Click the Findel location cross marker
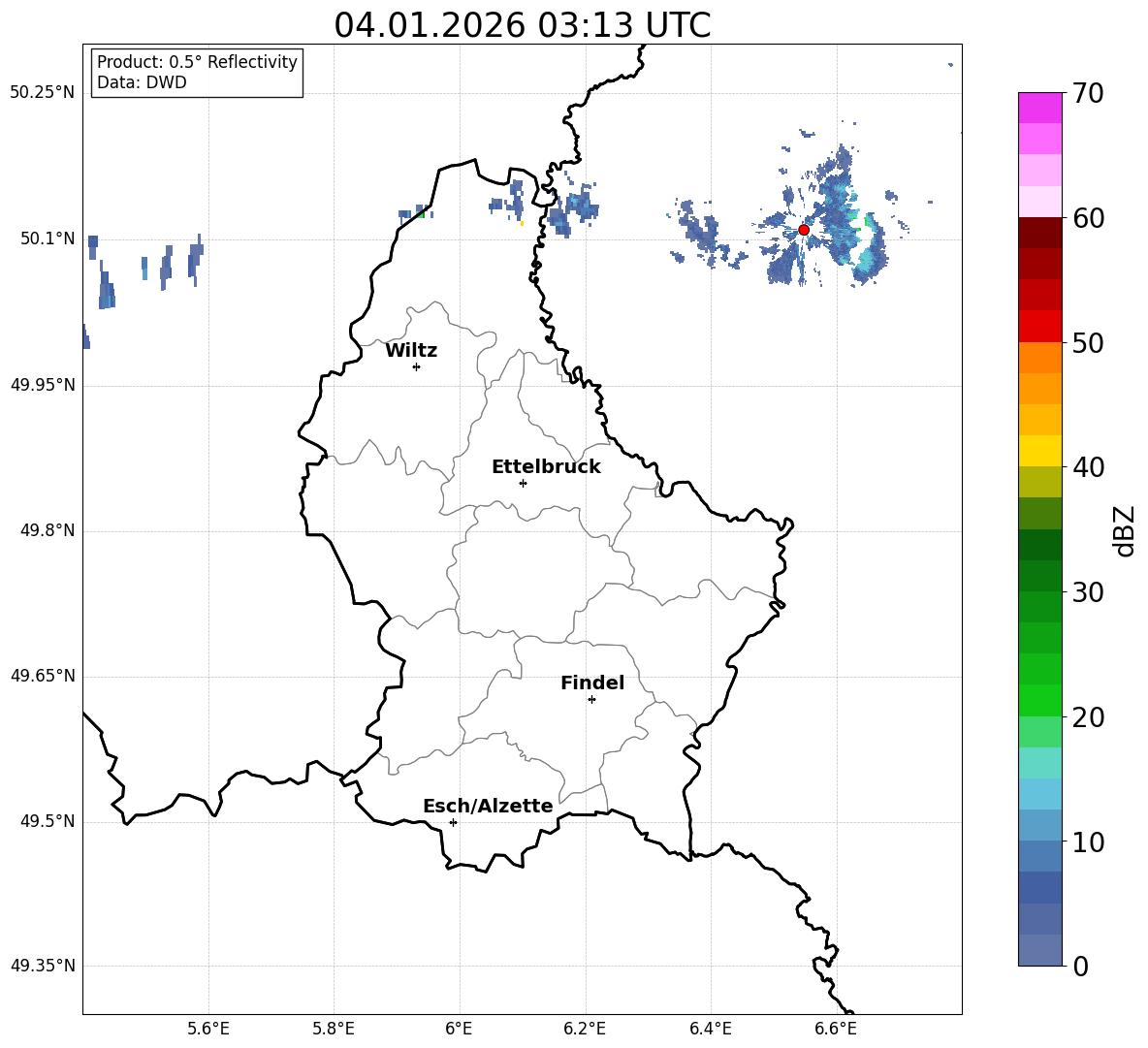 (591, 700)
